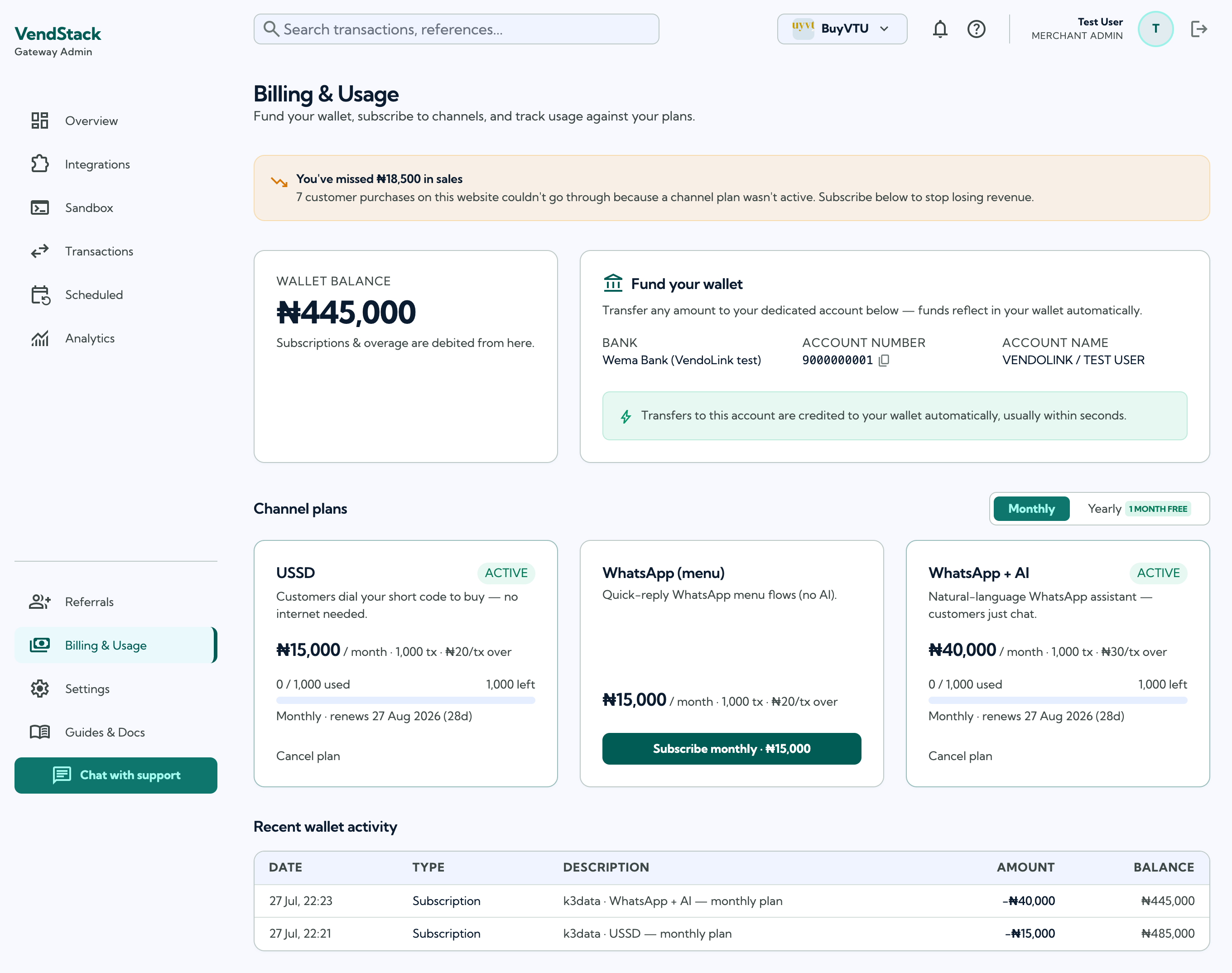
Task: Open Analytics in the sidebar
Action: [x=115, y=338]
